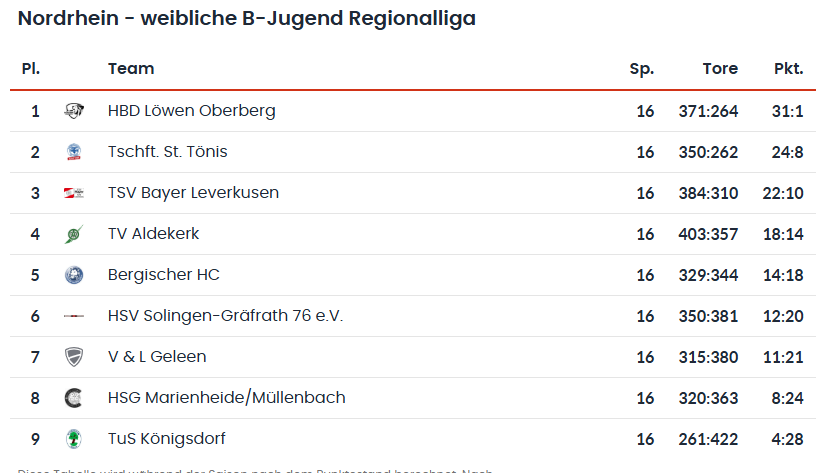
Task: Open the HSG Marienheide/Müllenbach team link
Action: pyautogui.click(x=226, y=398)
